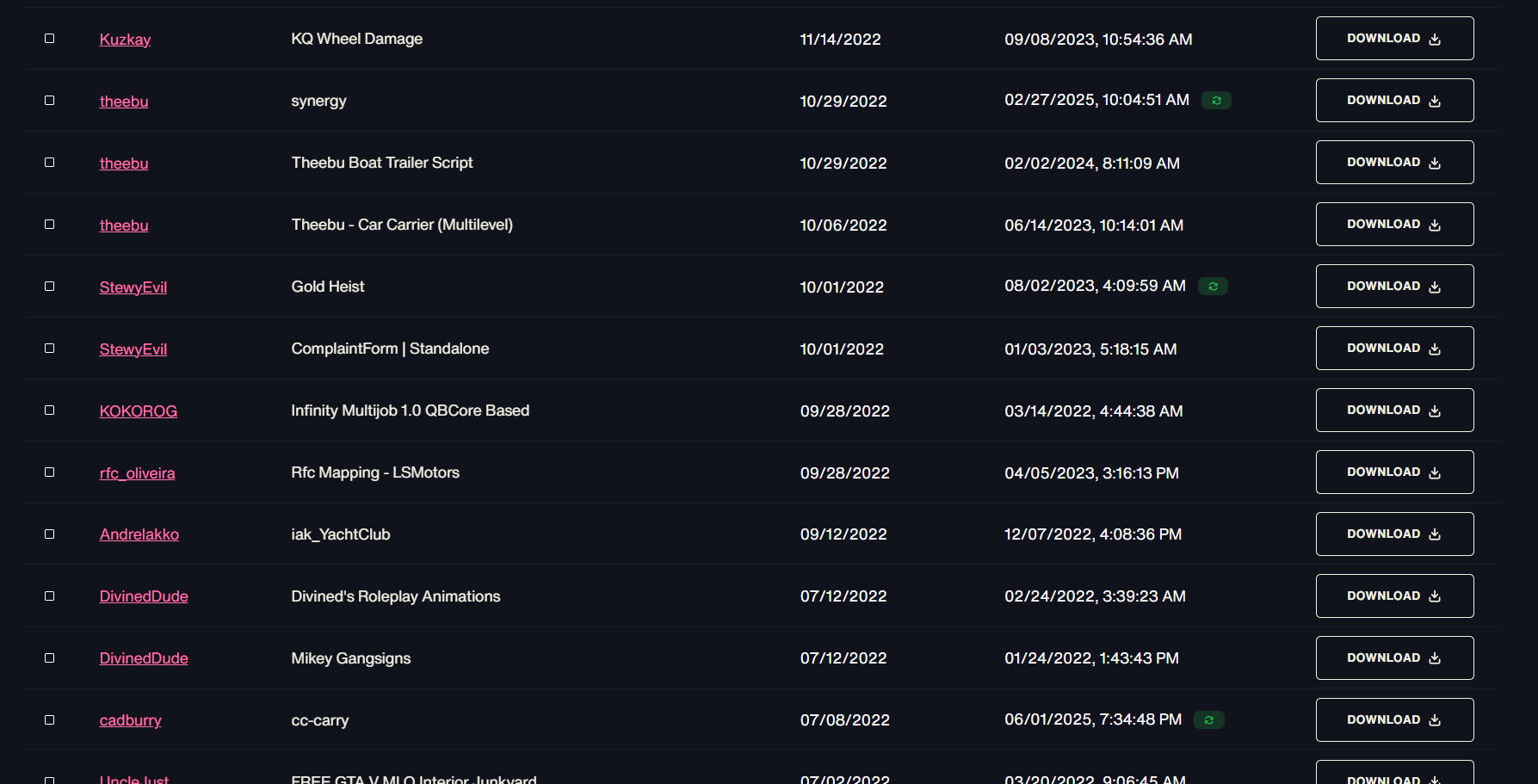Click 'Infinity Multijob 1.0 QBCore Based' text

pos(411,411)
